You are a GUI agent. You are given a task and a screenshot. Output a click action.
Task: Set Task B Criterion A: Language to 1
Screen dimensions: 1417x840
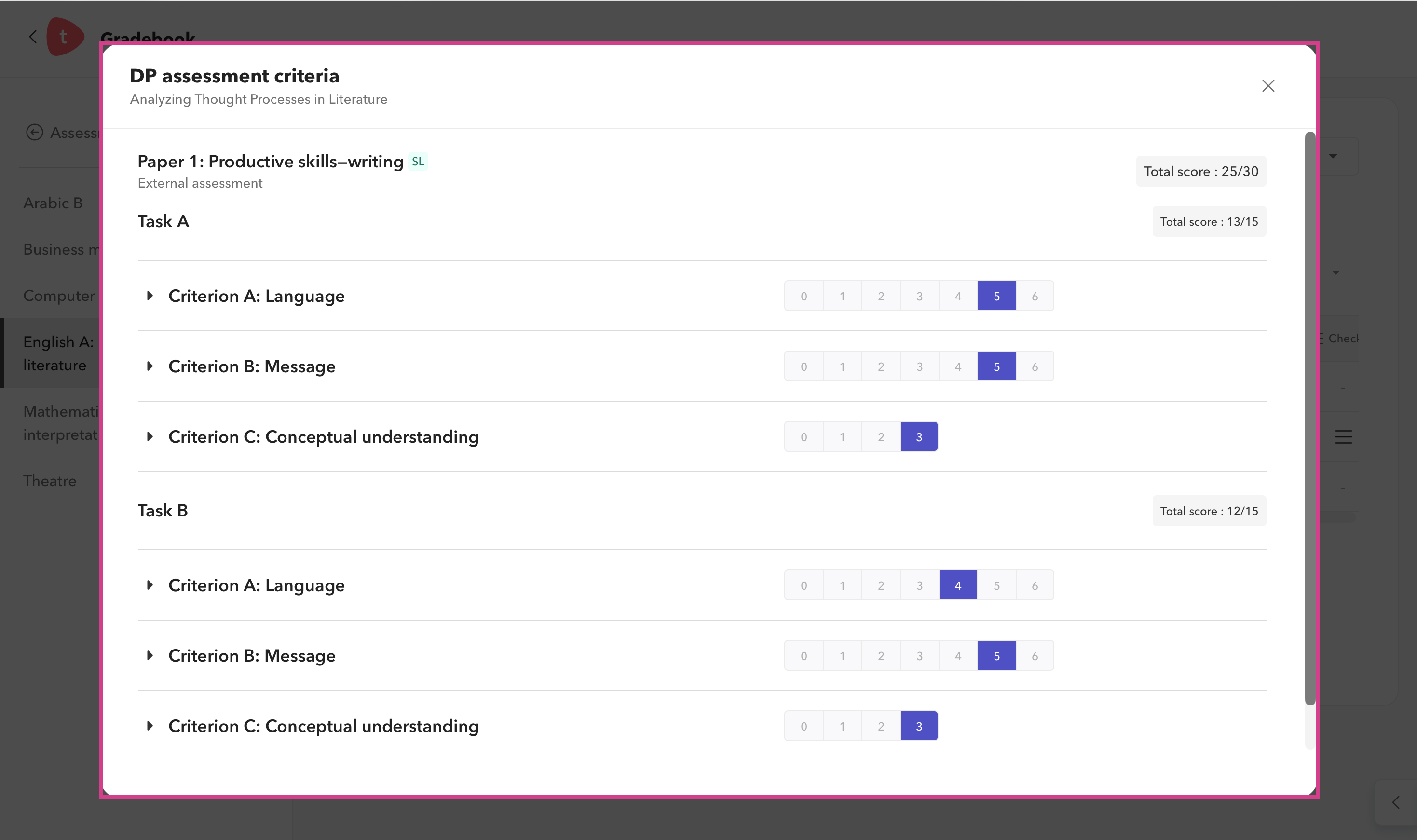click(x=843, y=585)
